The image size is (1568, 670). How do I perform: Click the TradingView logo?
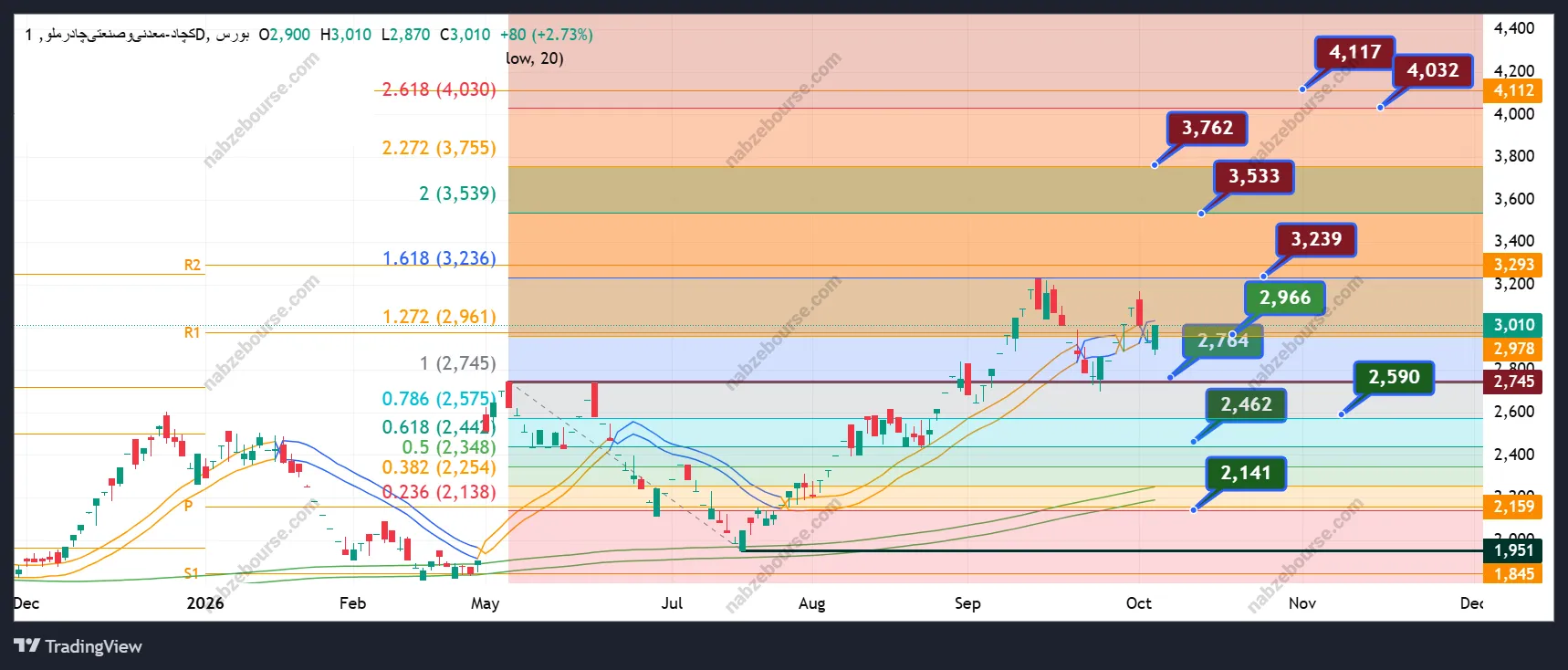78,646
